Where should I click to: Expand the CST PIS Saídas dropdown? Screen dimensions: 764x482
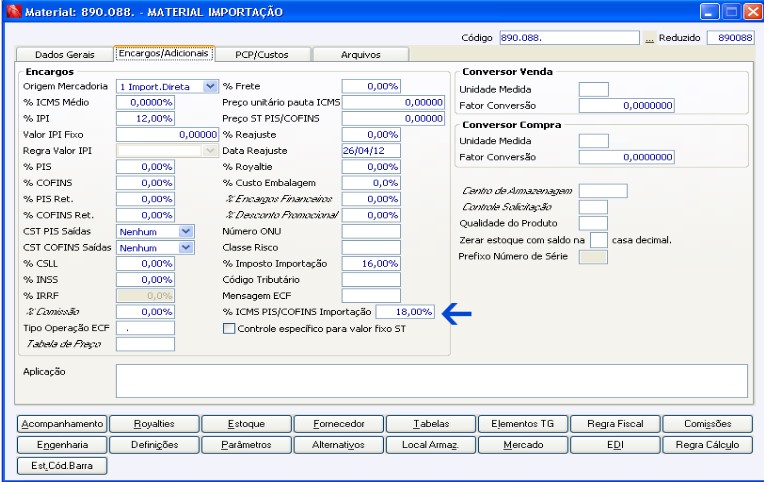point(186,231)
